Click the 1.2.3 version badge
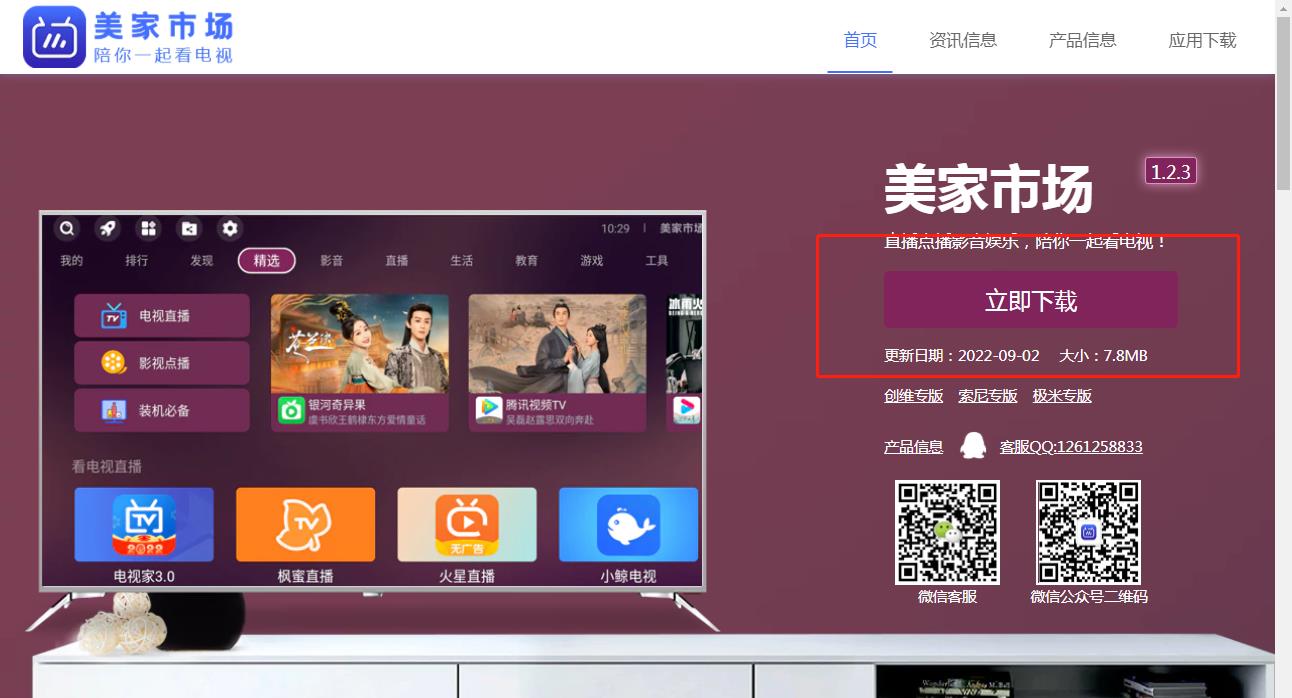The image size is (1292, 698). (x=1171, y=171)
